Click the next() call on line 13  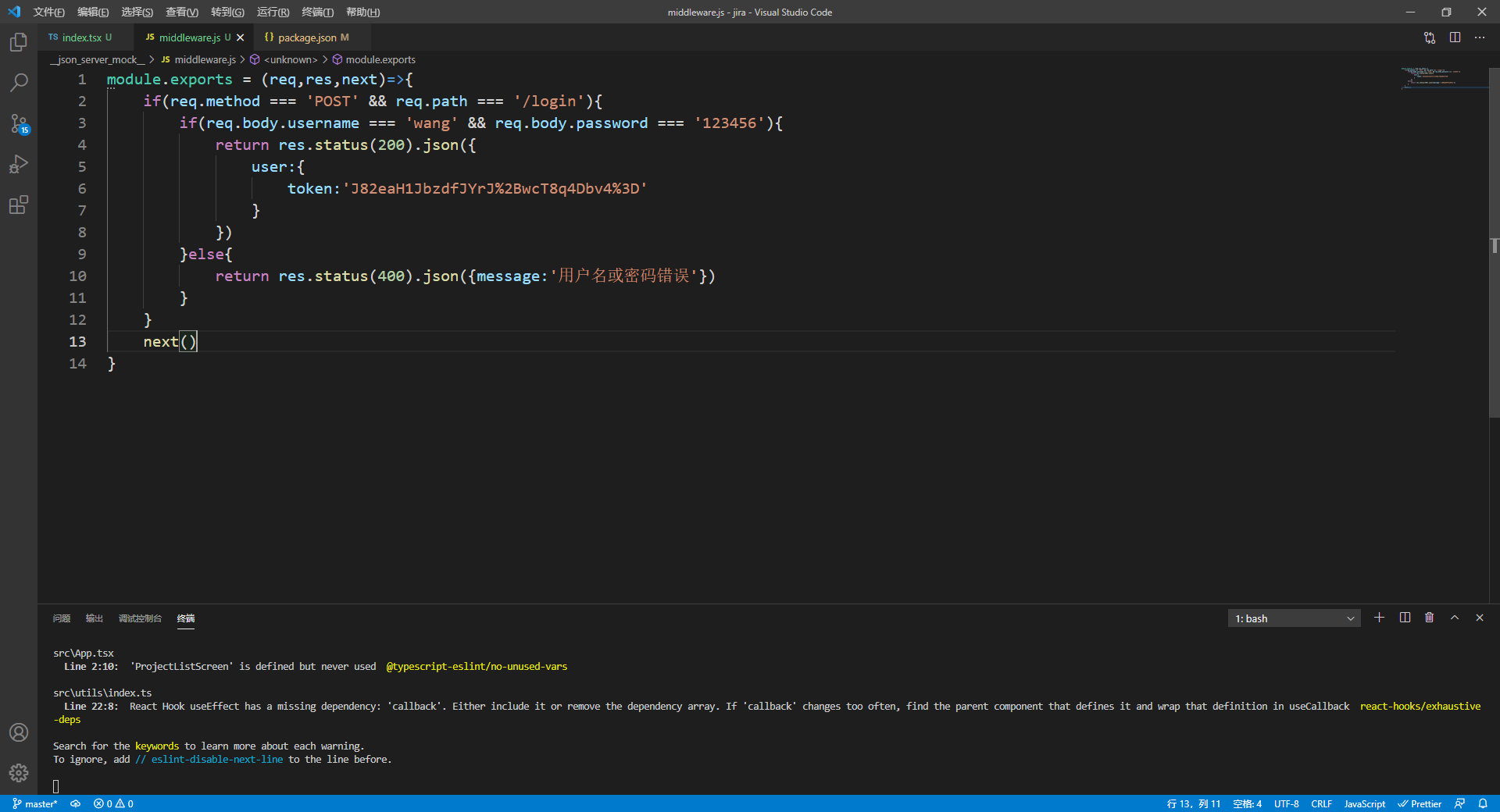[x=170, y=341]
